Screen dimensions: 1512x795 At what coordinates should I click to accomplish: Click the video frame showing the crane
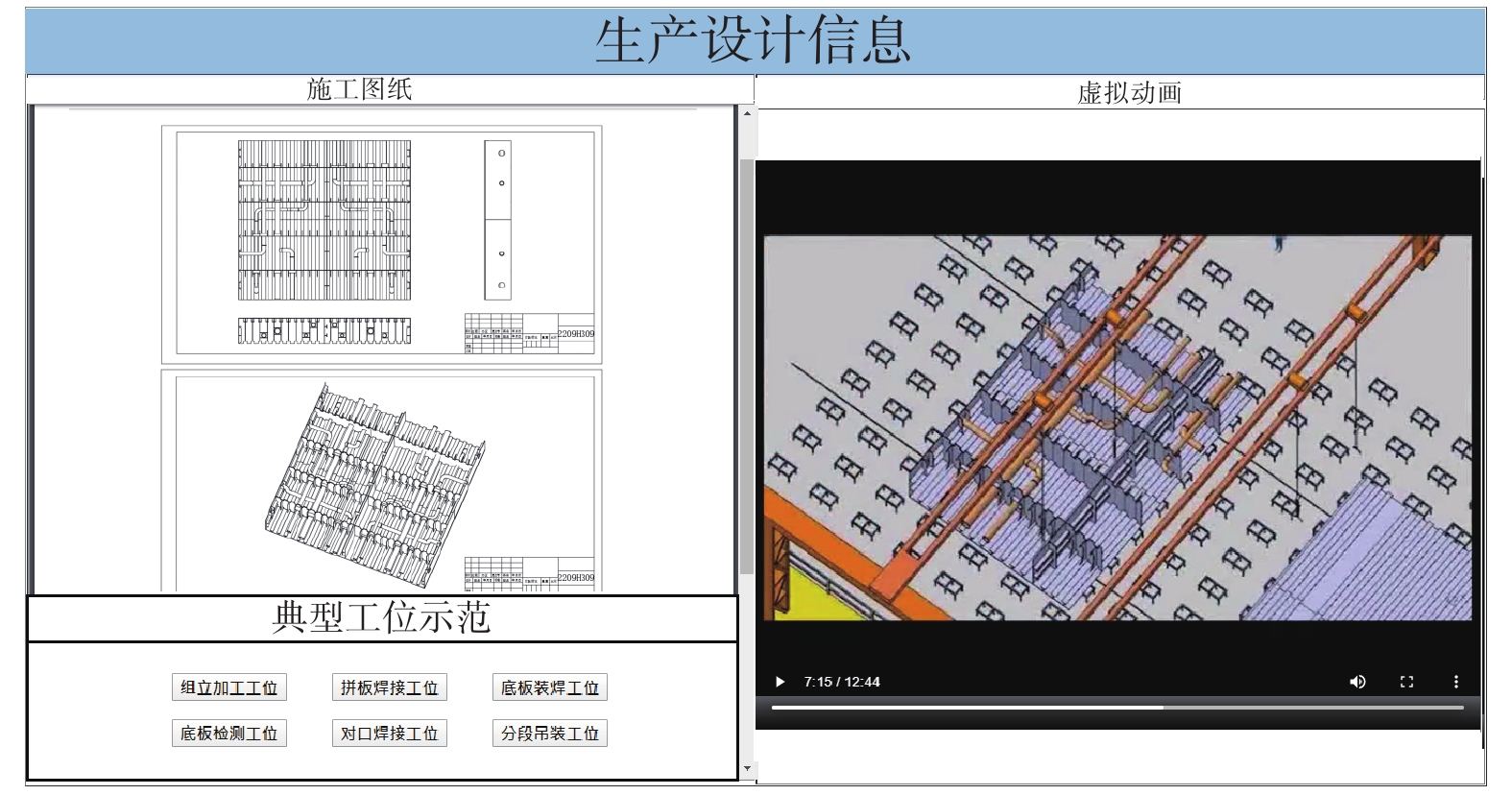coord(1117,427)
